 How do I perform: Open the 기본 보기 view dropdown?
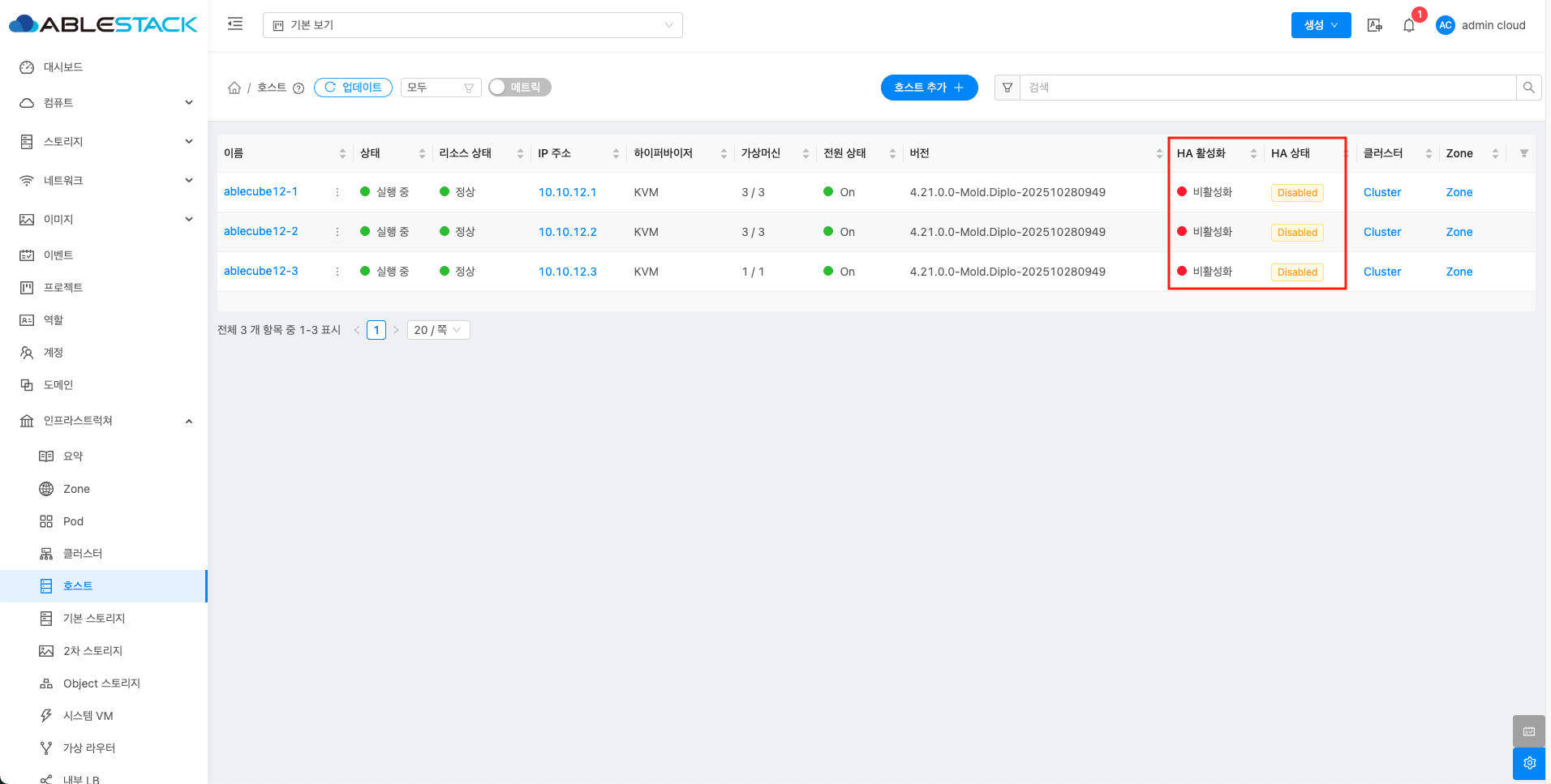coord(472,25)
